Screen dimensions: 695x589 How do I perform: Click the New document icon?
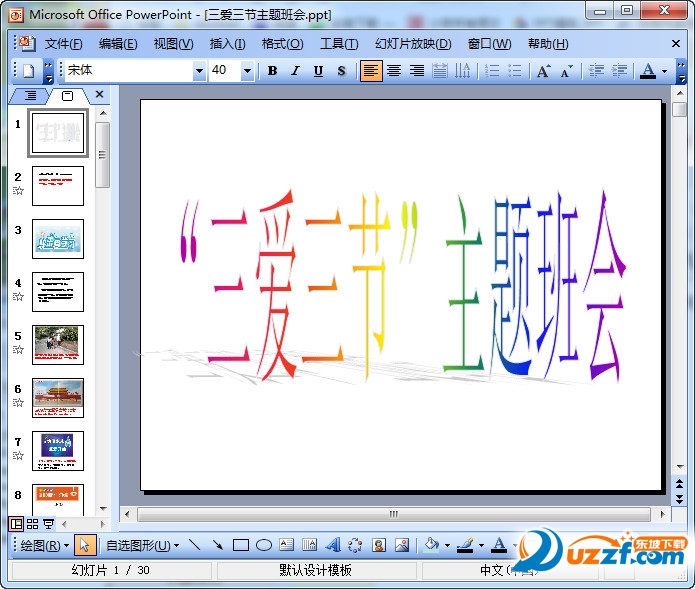click(x=29, y=70)
